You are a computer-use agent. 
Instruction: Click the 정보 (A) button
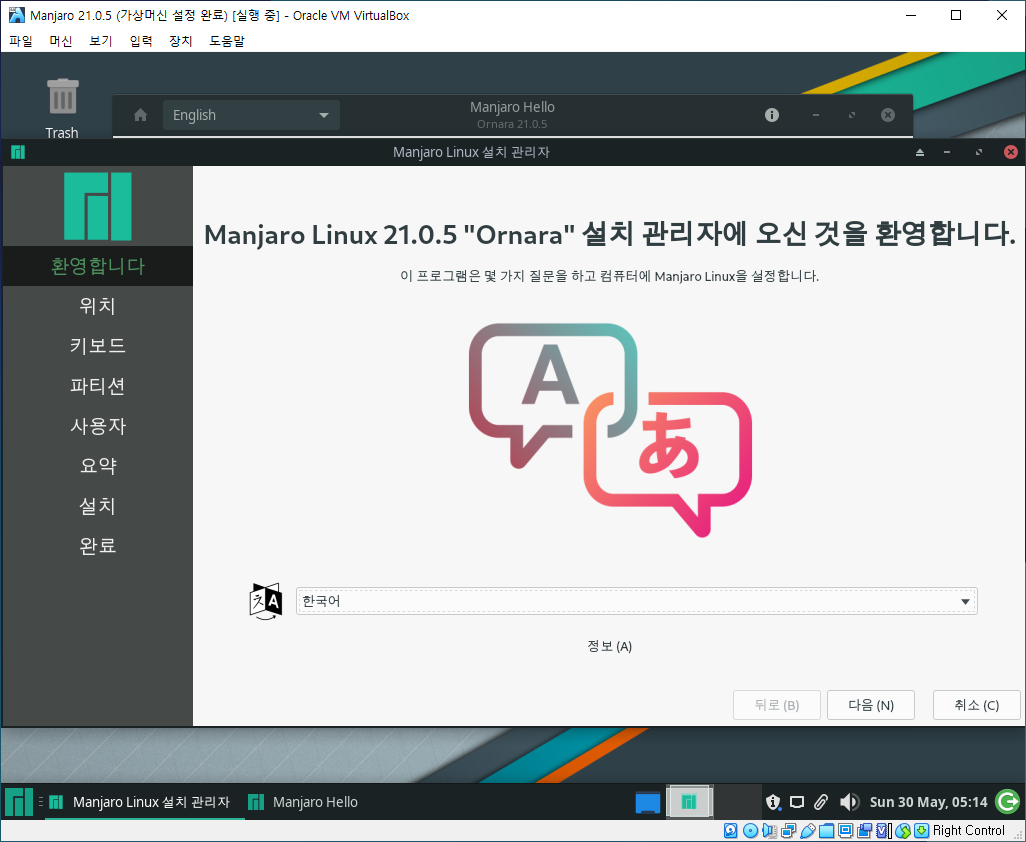point(609,646)
